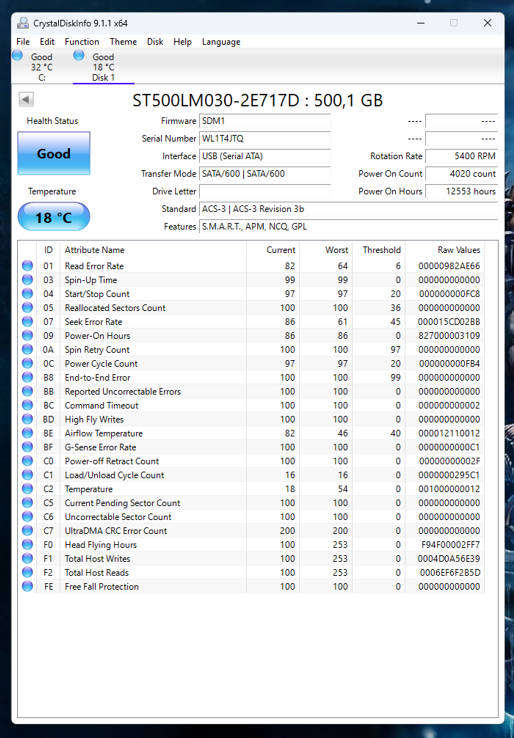Image resolution: width=514 pixels, height=738 pixels.
Task: Click the Interface field USB (Serial ATA)
Action: 265,156
